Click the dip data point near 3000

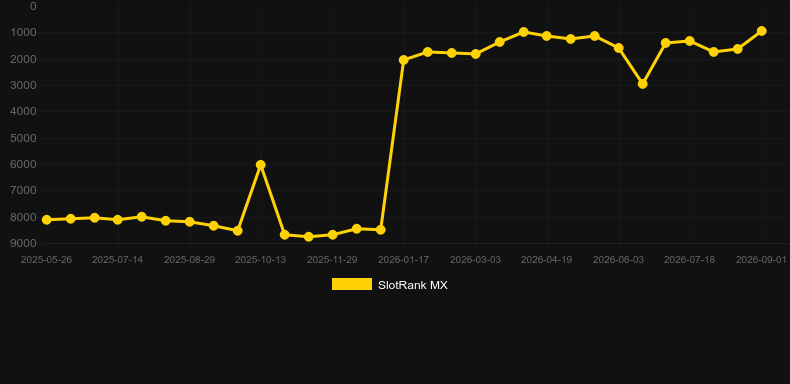tap(642, 84)
